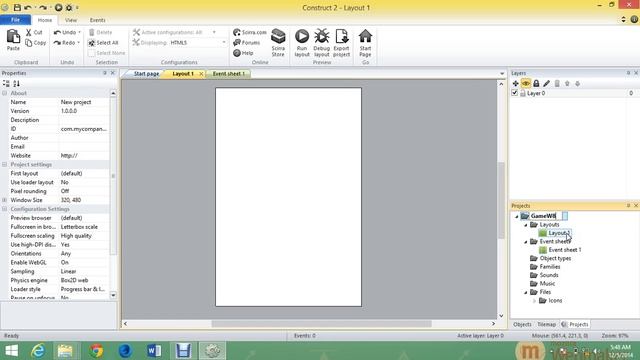Toggle Layer 0 visibility checkbox
Image resolution: width=640 pixels, height=360 pixels.
pos(515,93)
